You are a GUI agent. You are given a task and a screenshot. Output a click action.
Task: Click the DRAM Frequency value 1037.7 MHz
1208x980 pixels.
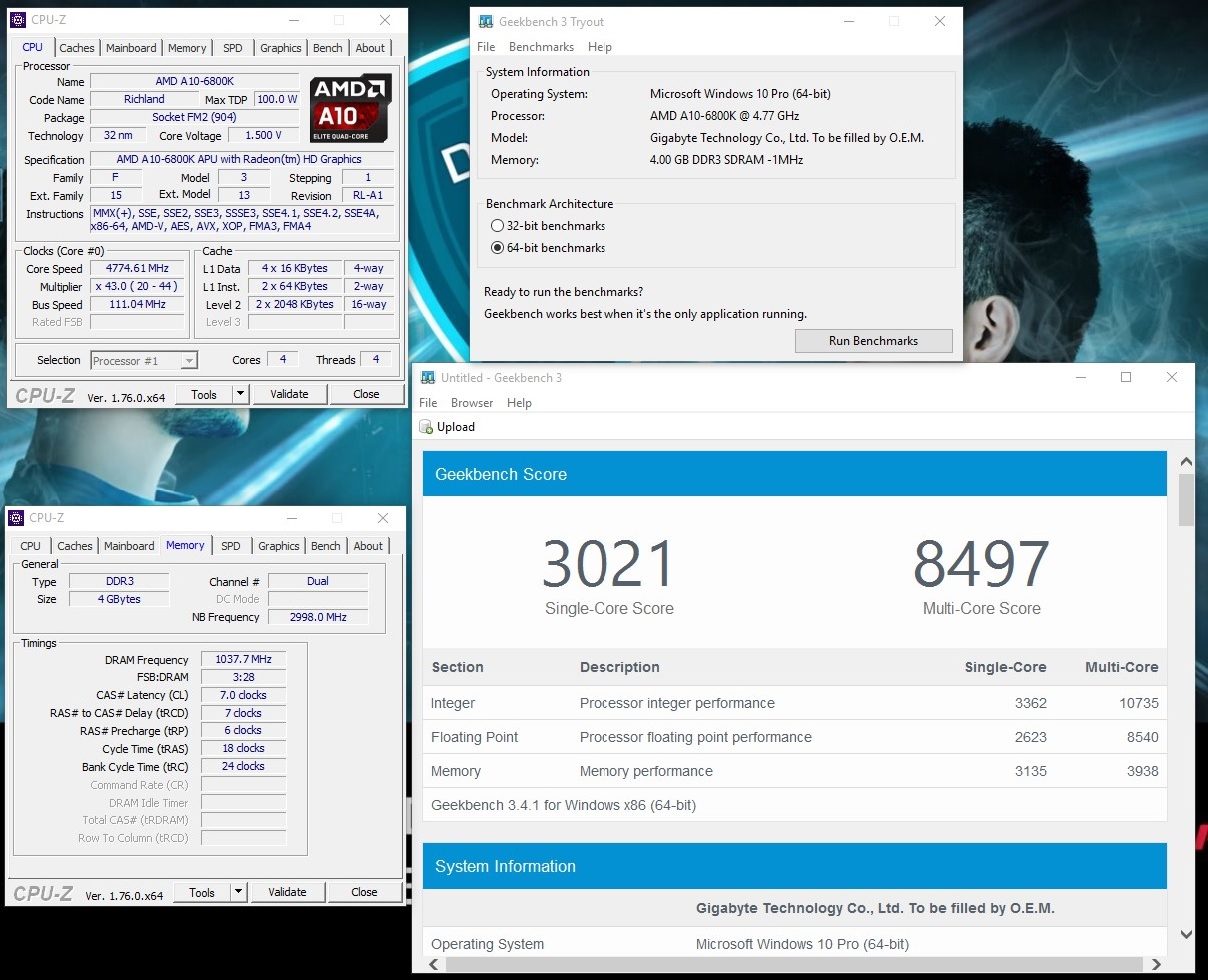(243, 659)
